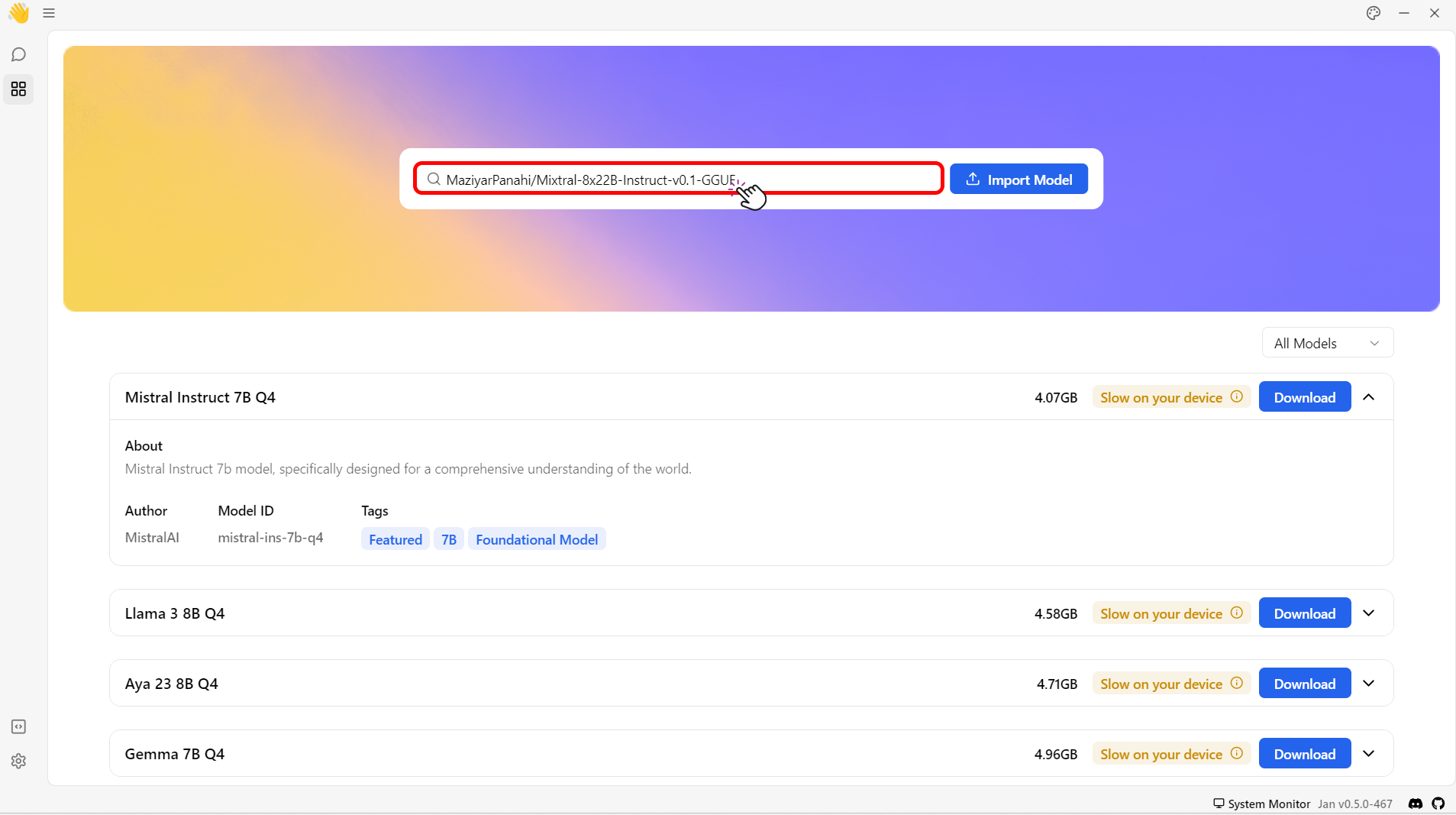Click the Import Model button
The image size is (1456, 815).
pos(1019,179)
